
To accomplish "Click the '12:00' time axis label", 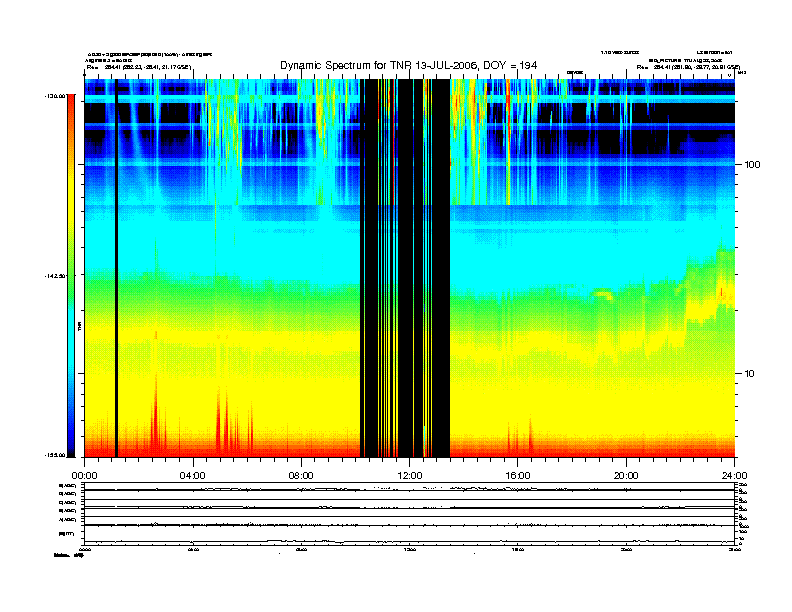I will point(410,476).
